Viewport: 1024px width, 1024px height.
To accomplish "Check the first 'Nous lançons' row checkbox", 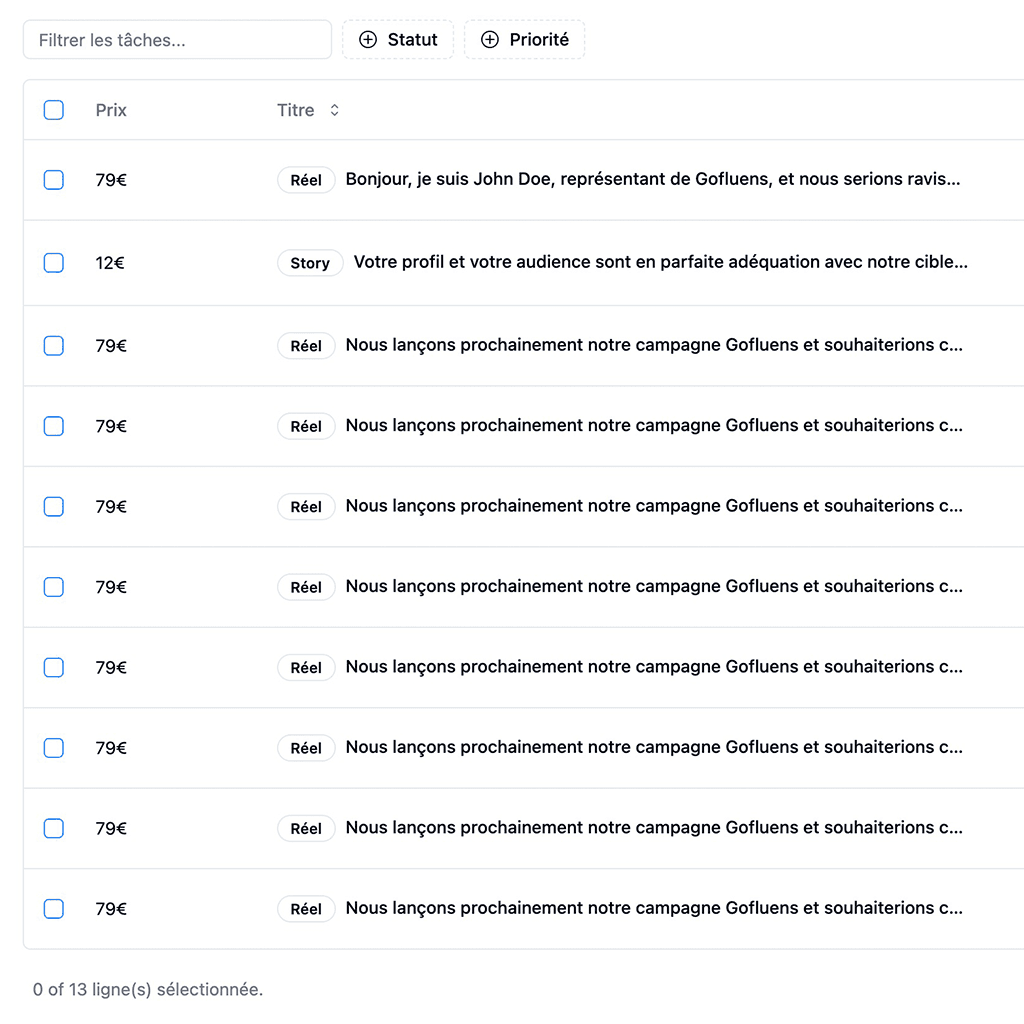I will click(54, 346).
